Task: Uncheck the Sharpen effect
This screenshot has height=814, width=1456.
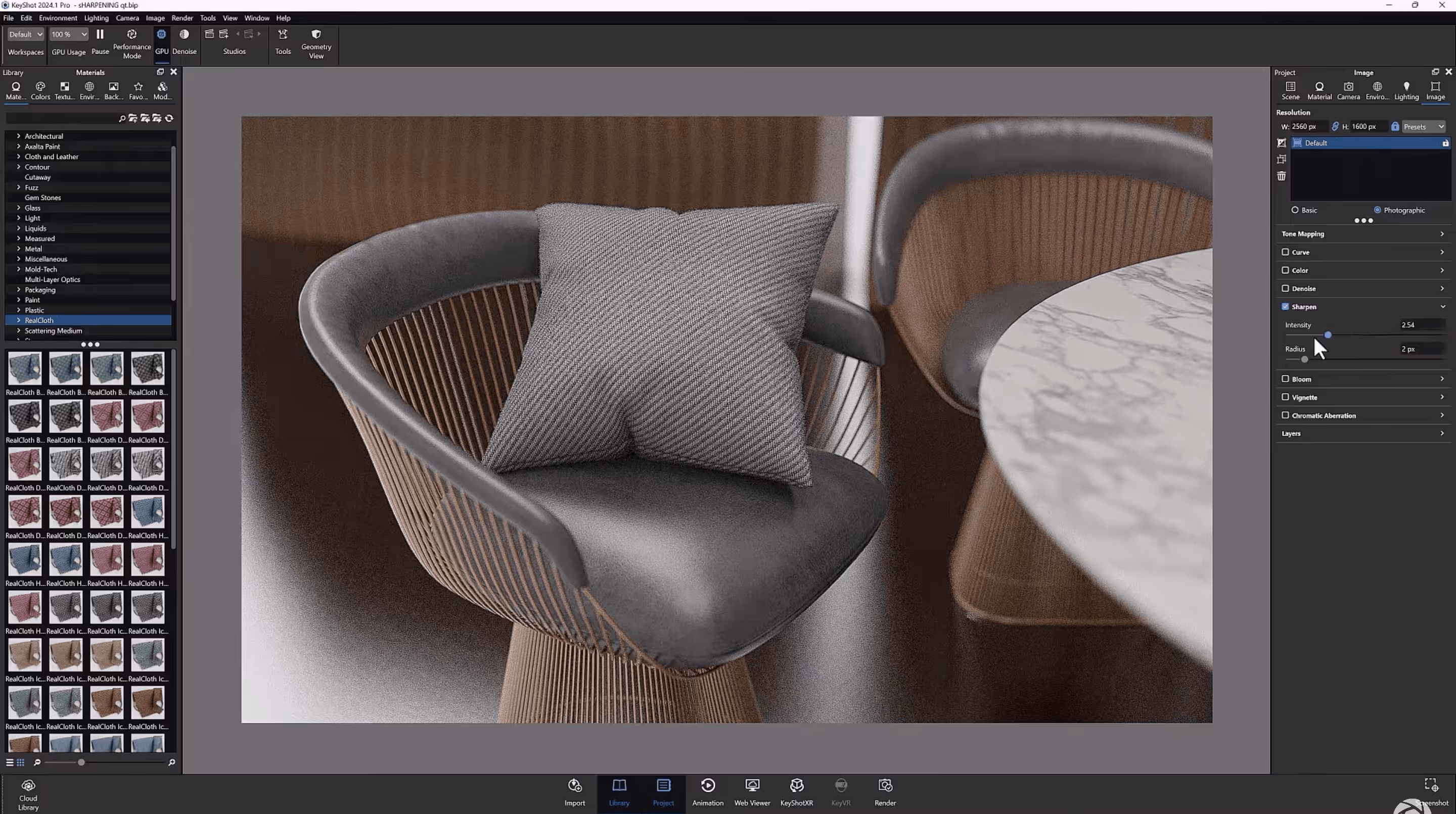Action: [x=1285, y=307]
